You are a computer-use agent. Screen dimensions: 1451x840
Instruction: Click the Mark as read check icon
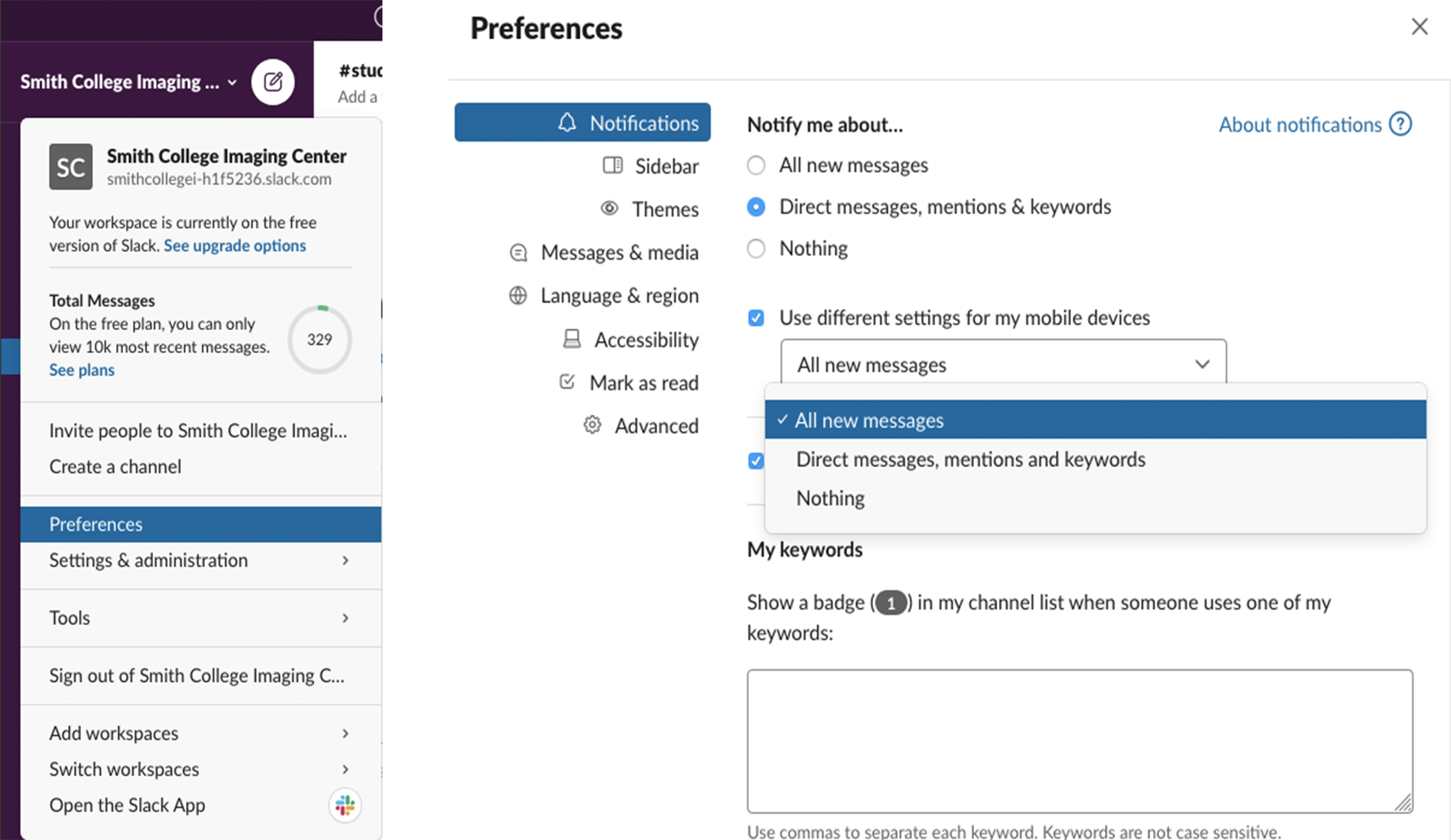tap(567, 381)
